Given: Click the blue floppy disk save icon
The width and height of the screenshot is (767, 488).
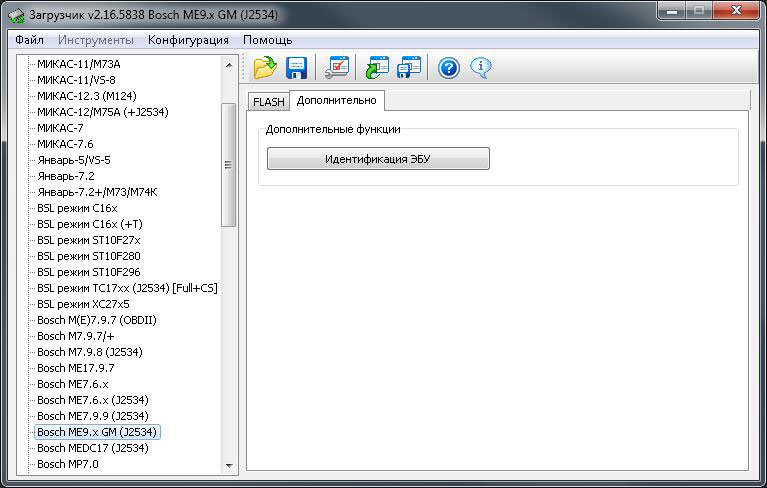Looking at the screenshot, I should (x=296, y=68).
